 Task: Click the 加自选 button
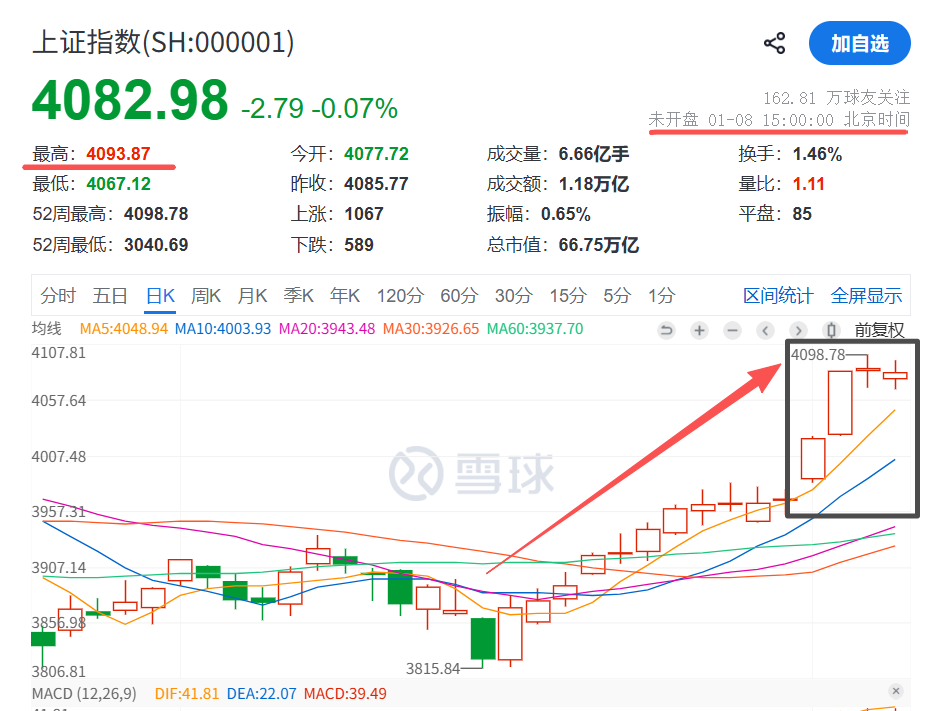859,42
